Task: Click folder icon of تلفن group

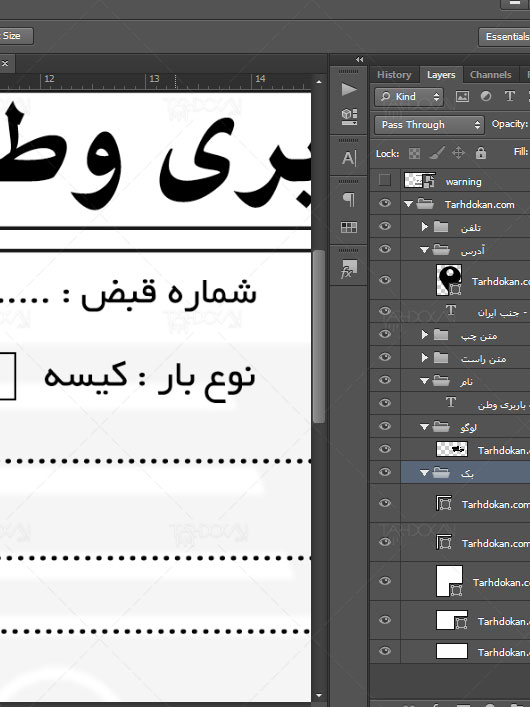Action: 441,226
